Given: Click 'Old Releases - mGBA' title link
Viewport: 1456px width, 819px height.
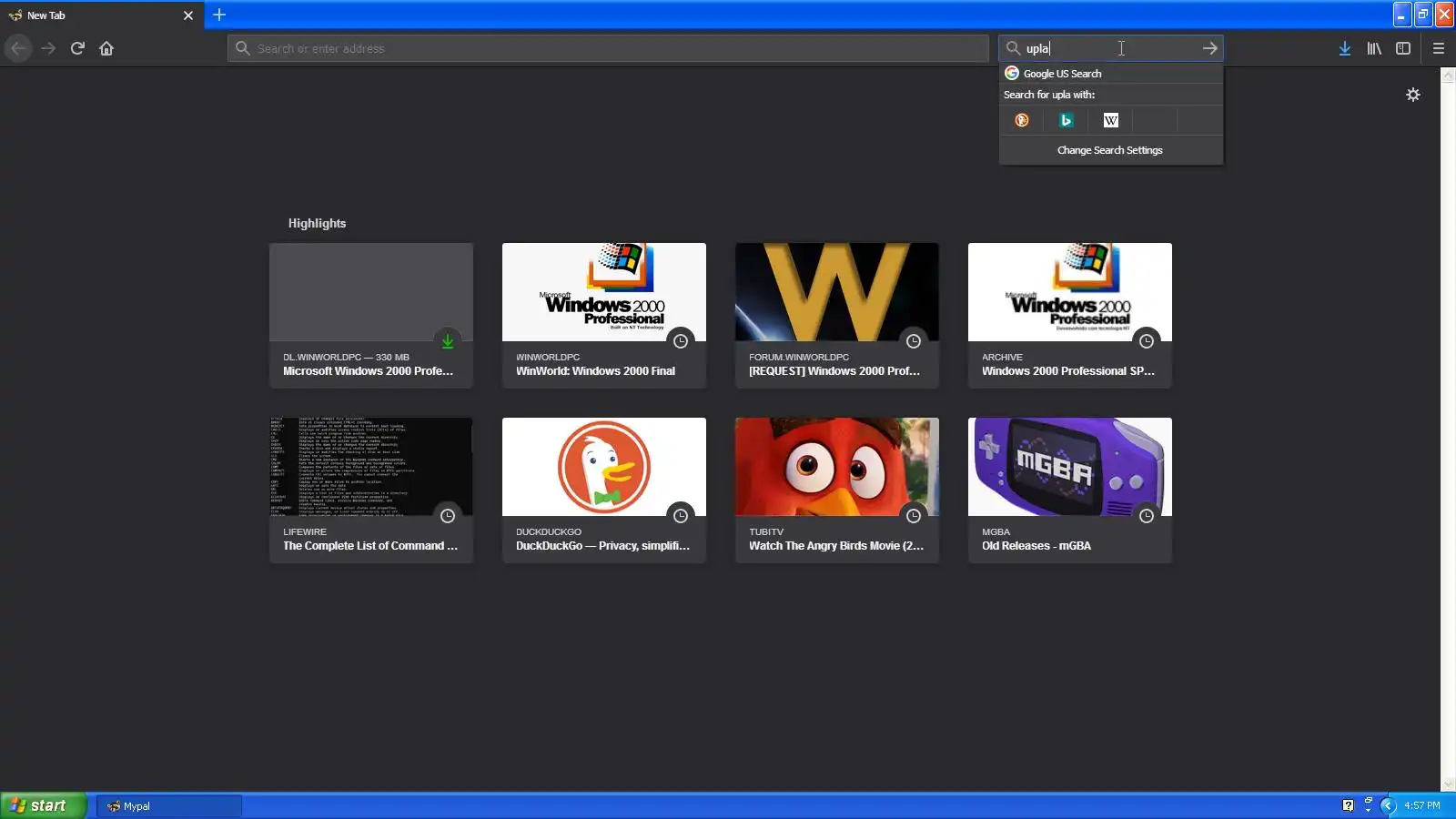Looking at the screenshot, I should click(1036, 546).
